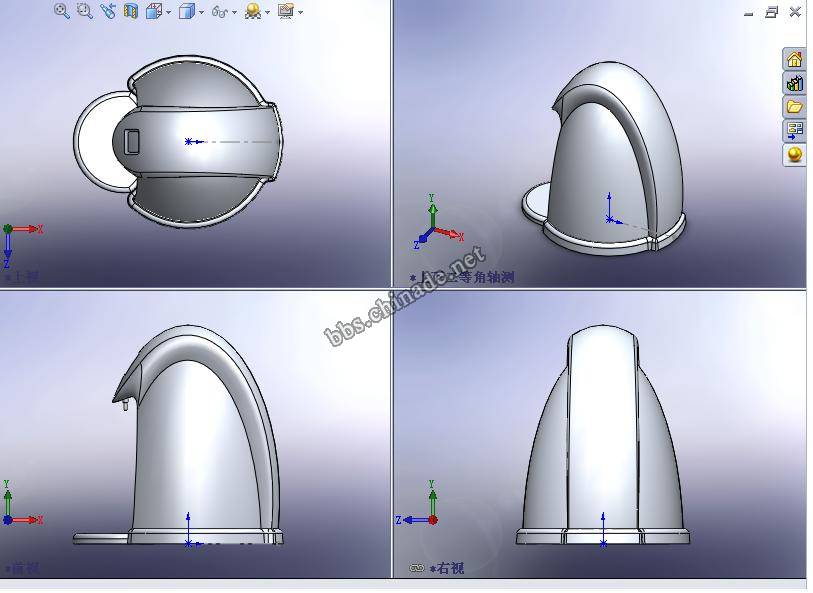Open the Hide/Show Items dropdown arrow
Image resolution: width=813 pixels, height=593 pixels.
pos(234,12)
